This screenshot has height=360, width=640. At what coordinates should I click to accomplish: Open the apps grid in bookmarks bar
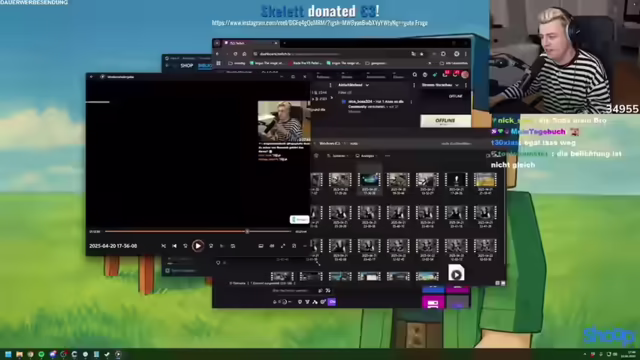pyautogui.click(x=218, y=63)
